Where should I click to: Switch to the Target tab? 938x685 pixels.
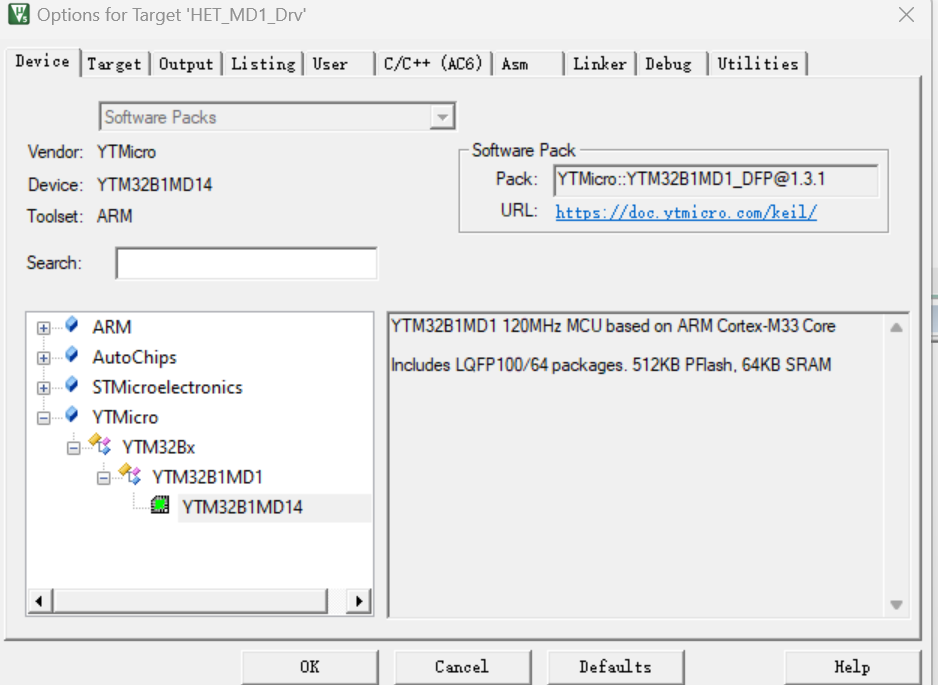coord(114,64)
